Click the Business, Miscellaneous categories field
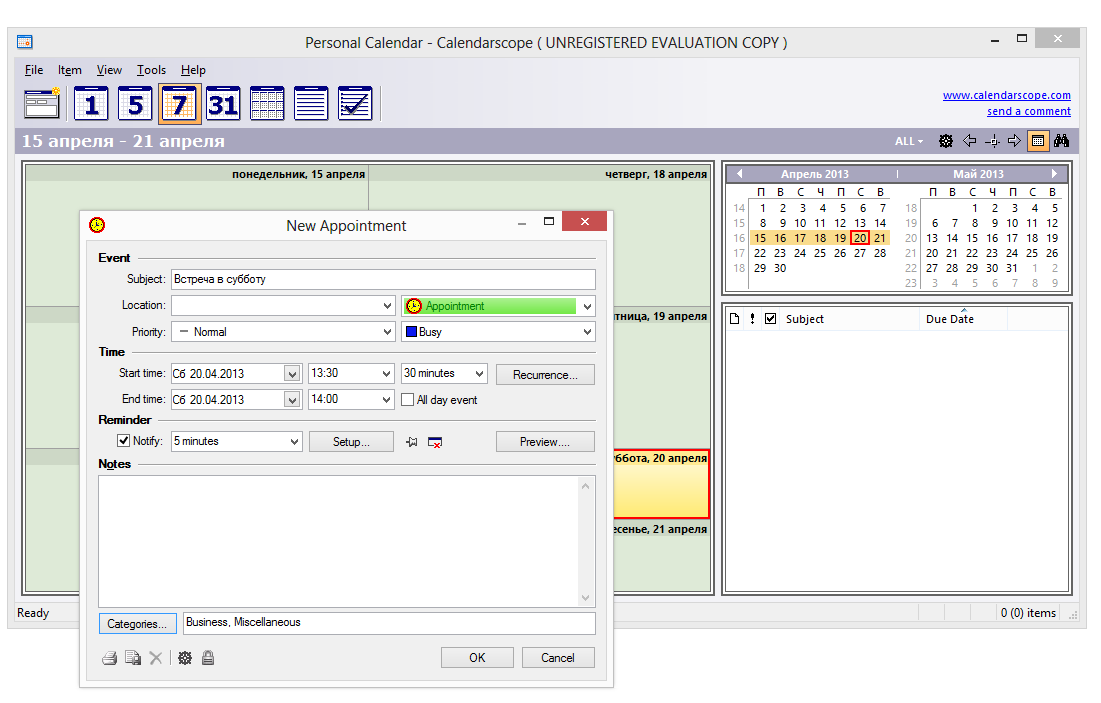Image resolution: width=1101 pixels, height=703 pixels. click(389, 623)
